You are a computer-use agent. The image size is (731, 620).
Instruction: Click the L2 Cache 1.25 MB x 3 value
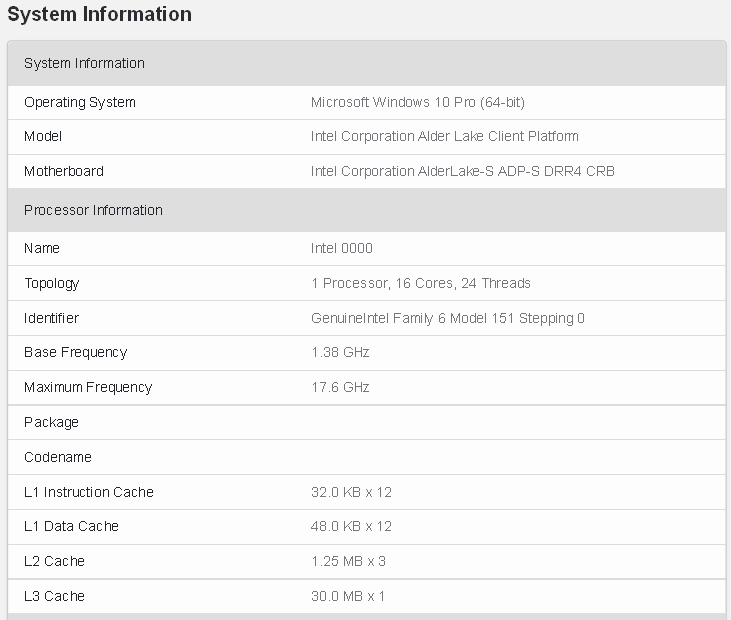click(x=348, y=561)
